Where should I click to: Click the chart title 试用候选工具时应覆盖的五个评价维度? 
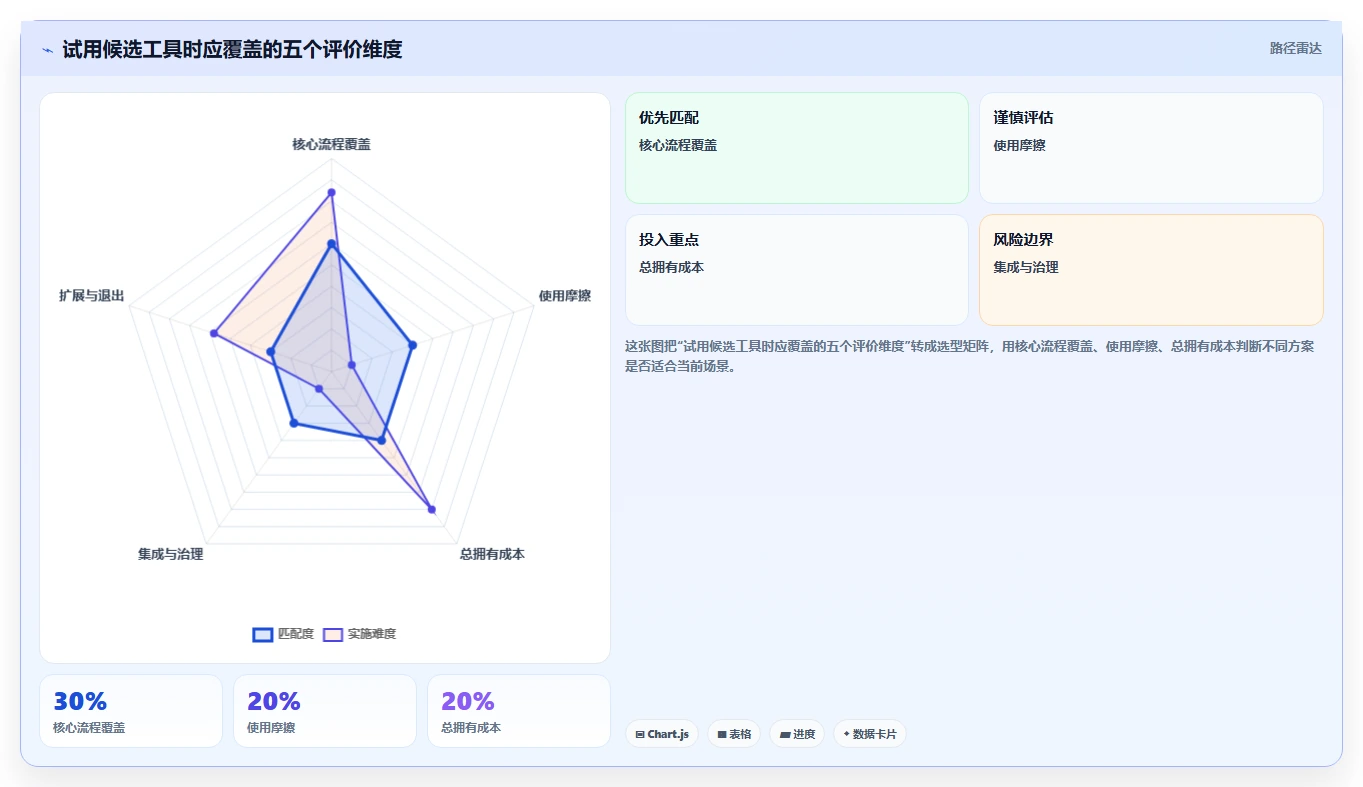(x=232, y=49)
